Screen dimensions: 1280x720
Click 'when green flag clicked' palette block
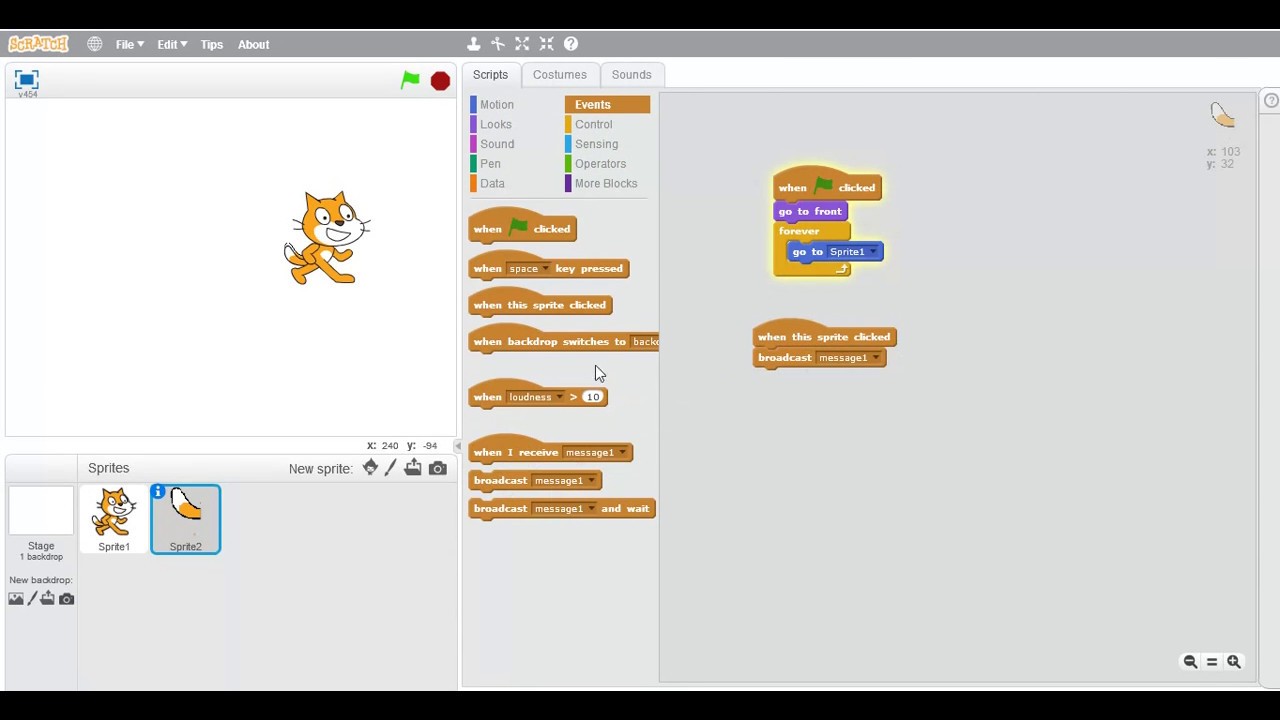[x=522, y=229]
